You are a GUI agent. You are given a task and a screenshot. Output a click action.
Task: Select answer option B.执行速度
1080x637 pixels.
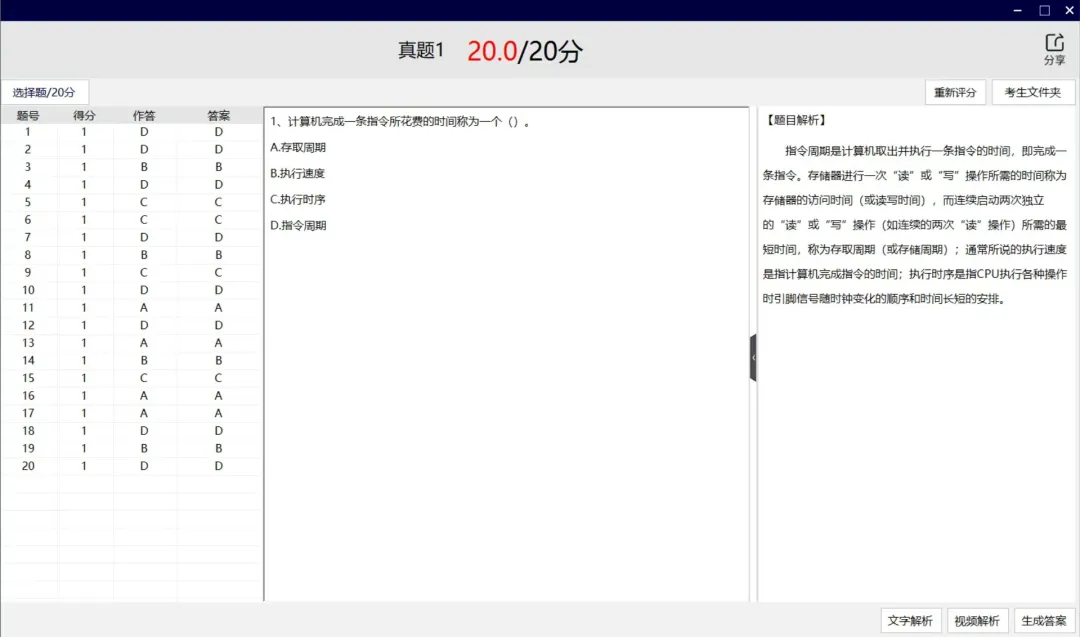click(x=298, y=173)
